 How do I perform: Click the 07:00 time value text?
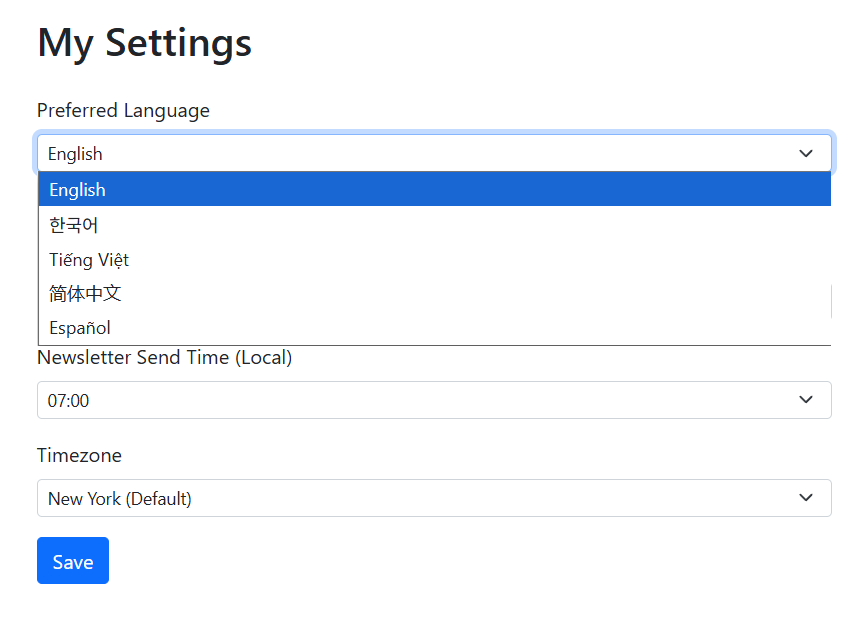coord(68,401)
